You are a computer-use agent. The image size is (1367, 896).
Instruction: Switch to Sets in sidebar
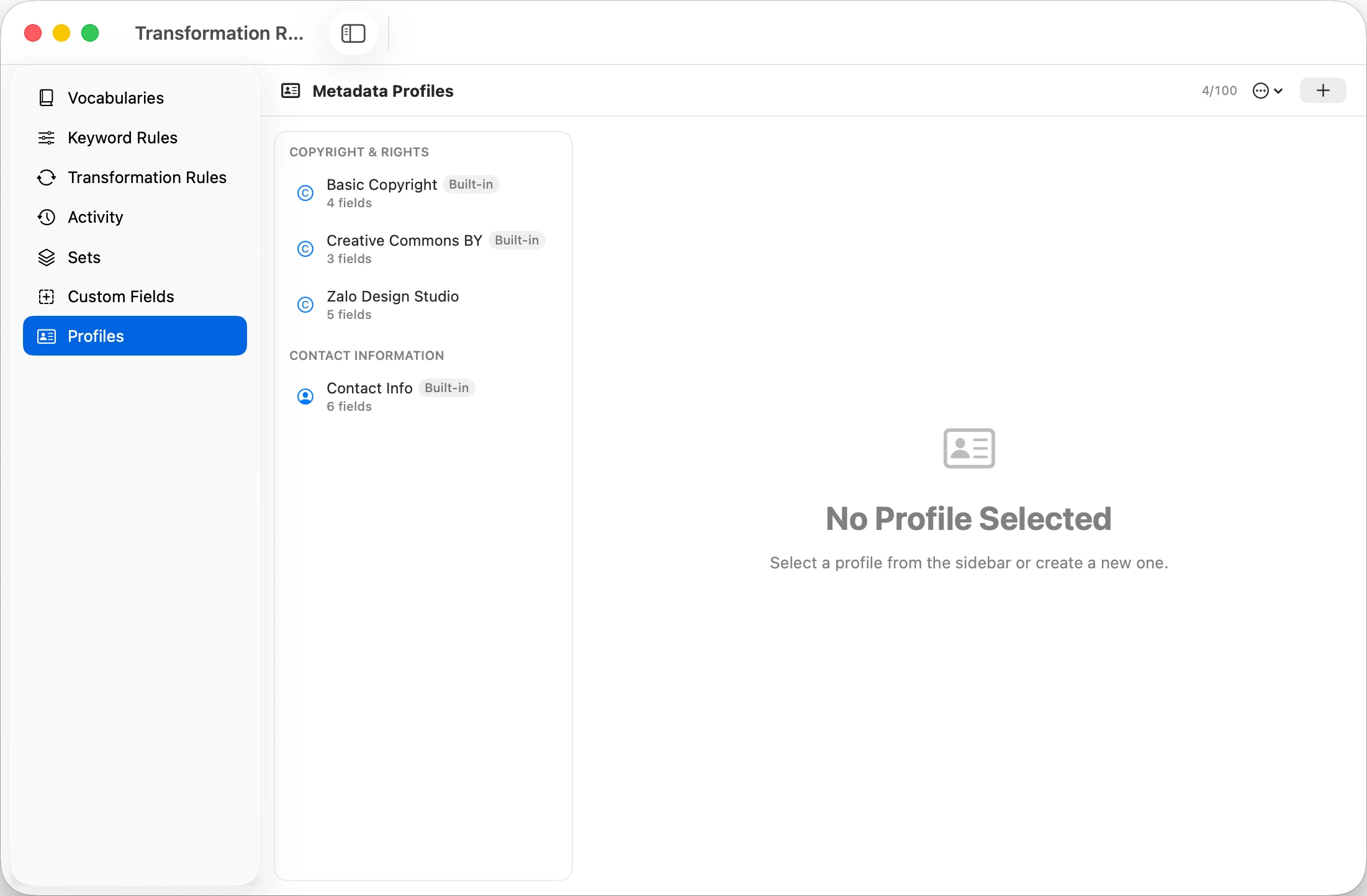pos(135,257)
